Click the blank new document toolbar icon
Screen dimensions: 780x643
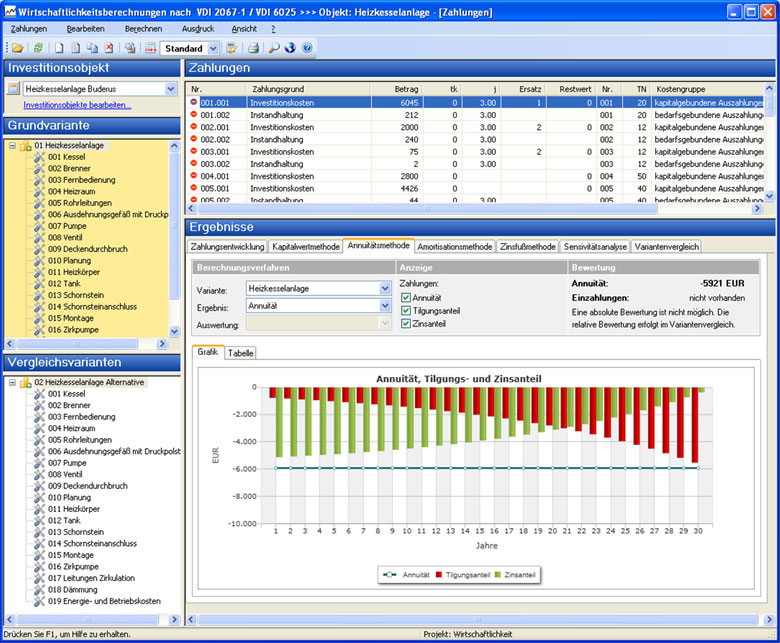pos(60,48)
